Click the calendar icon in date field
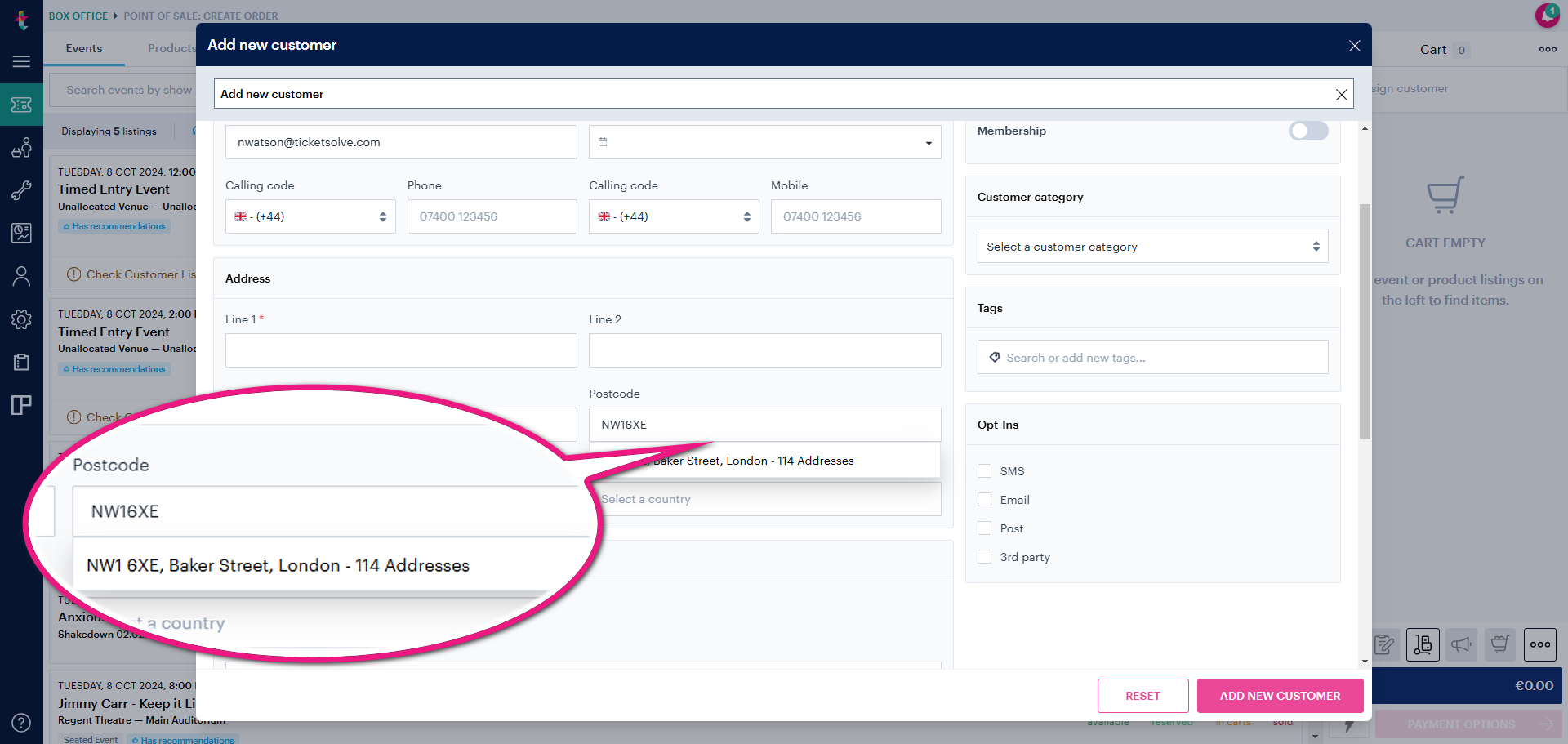The width and height of the screenshot is (1568, 744). (603, 142)
